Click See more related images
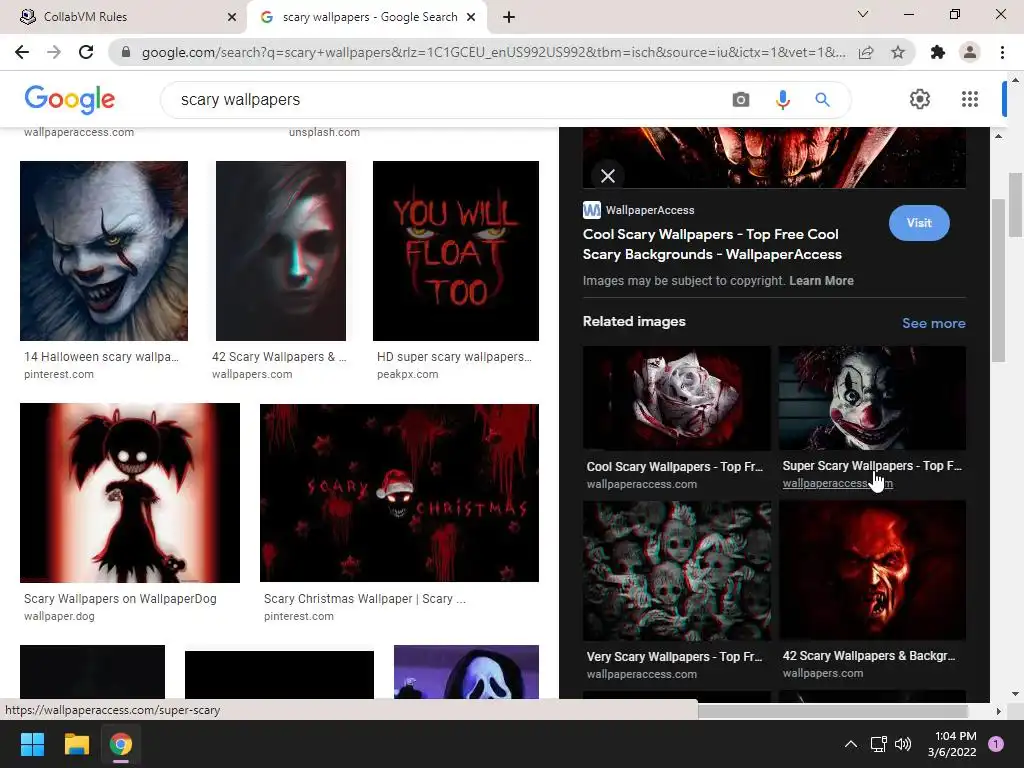Screen dimensions: 1024x768 (x=933, y=323)
